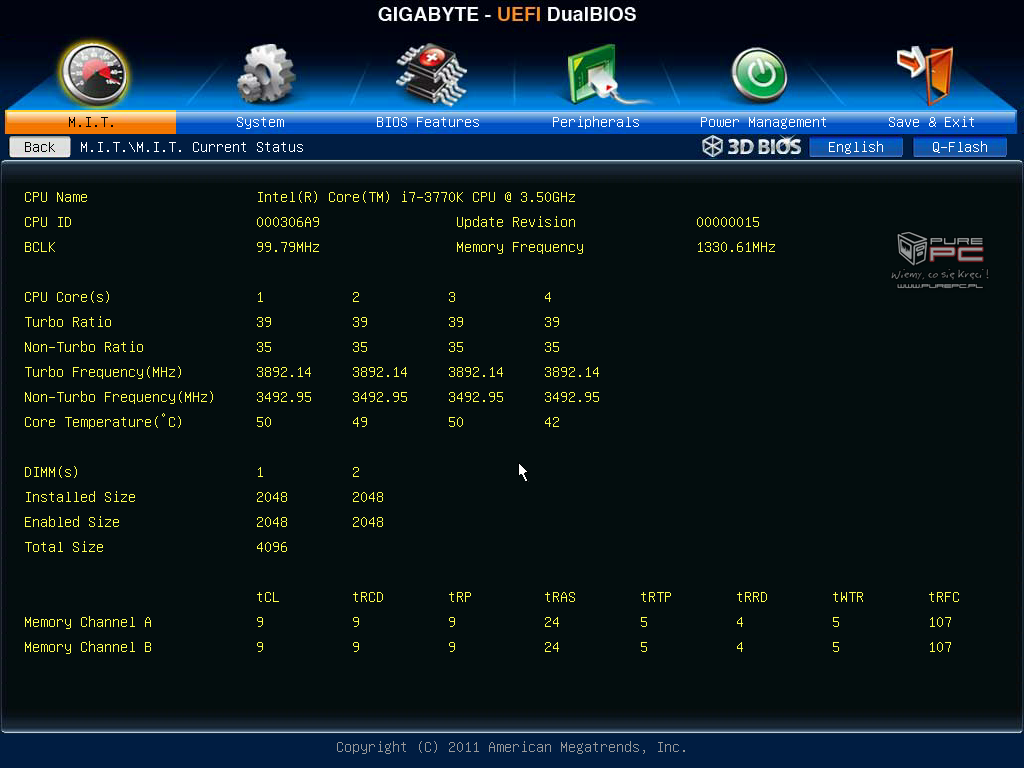Click the Non-Turbo Frequency(MHz) row label
Image resolution: width=1024 pixels, height=768 pixels.
pos(119,397)
